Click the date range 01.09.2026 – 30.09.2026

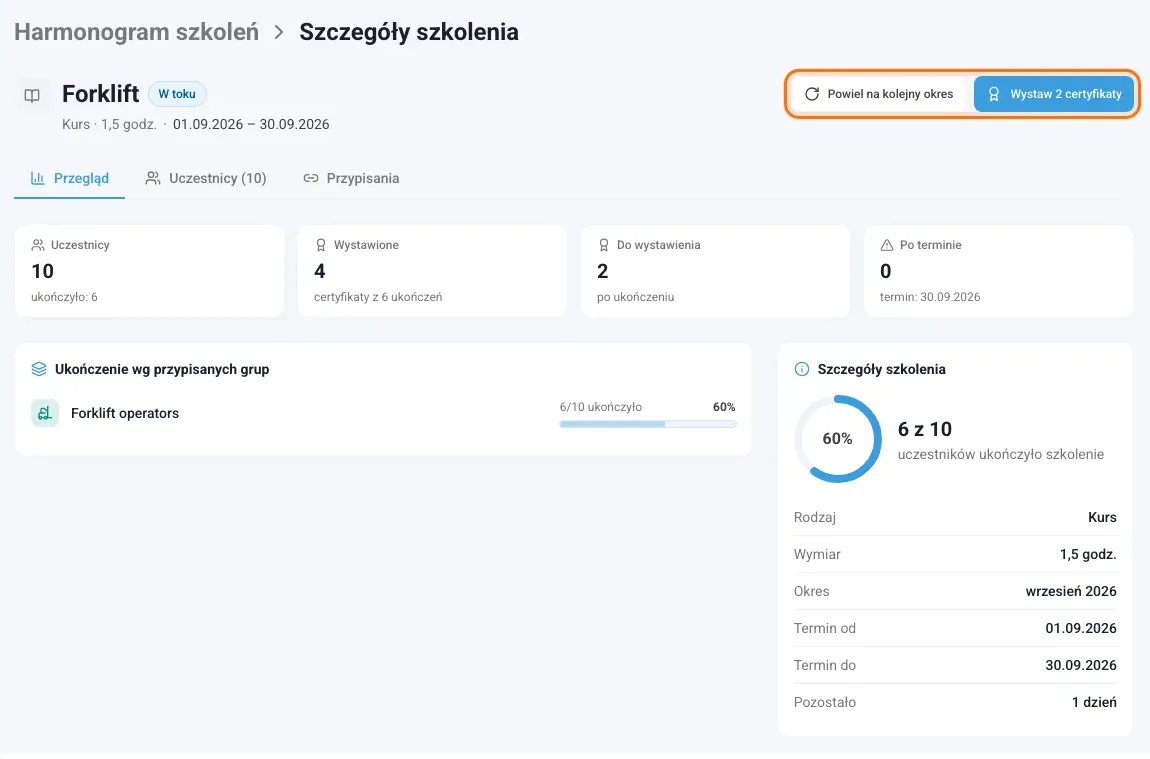pyautogui.click(x=251, y=124)
